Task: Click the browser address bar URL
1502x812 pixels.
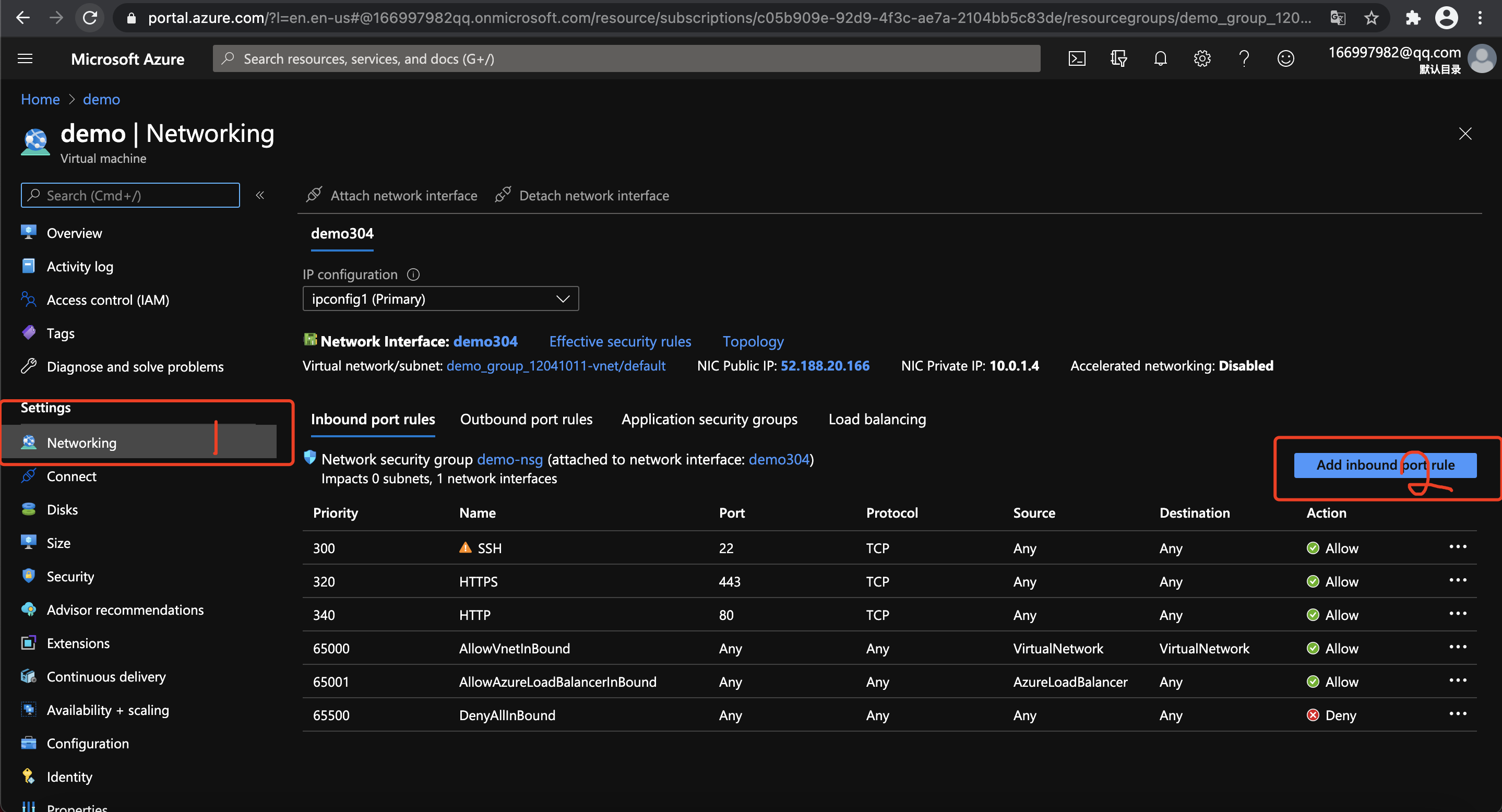Action: 729,18
